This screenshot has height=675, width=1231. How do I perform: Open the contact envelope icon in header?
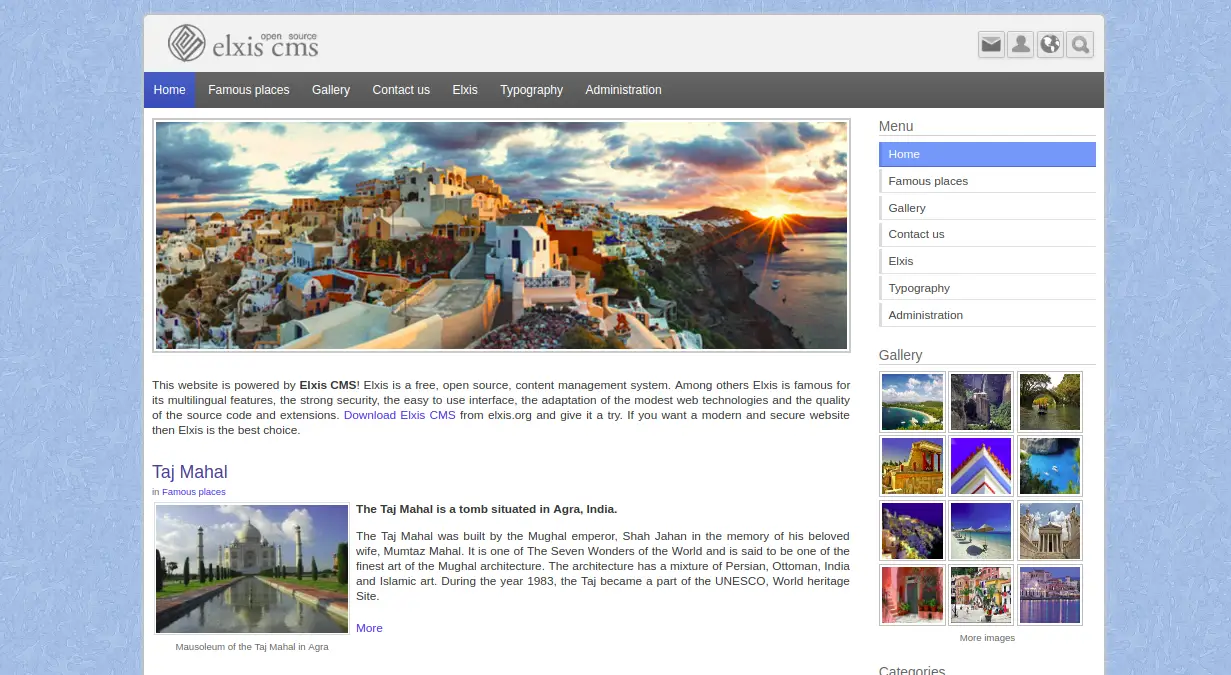991,44
